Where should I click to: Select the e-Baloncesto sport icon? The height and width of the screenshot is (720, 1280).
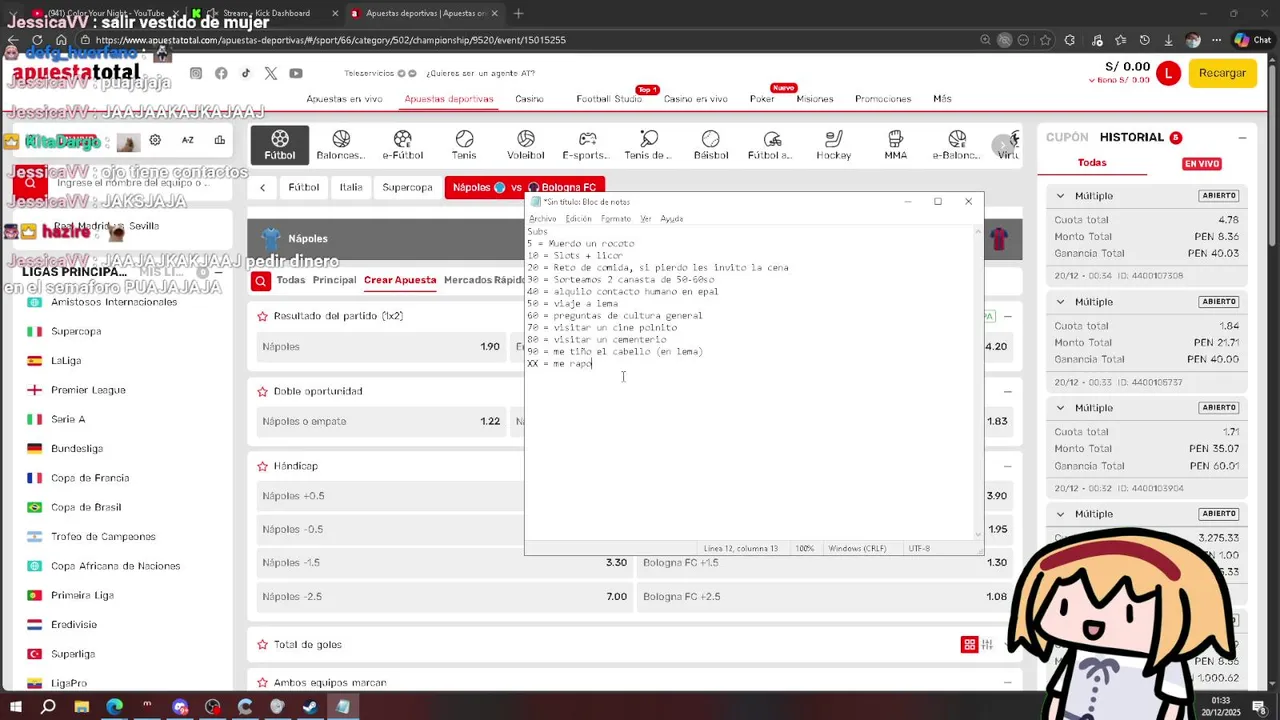[x=957, y=145]
